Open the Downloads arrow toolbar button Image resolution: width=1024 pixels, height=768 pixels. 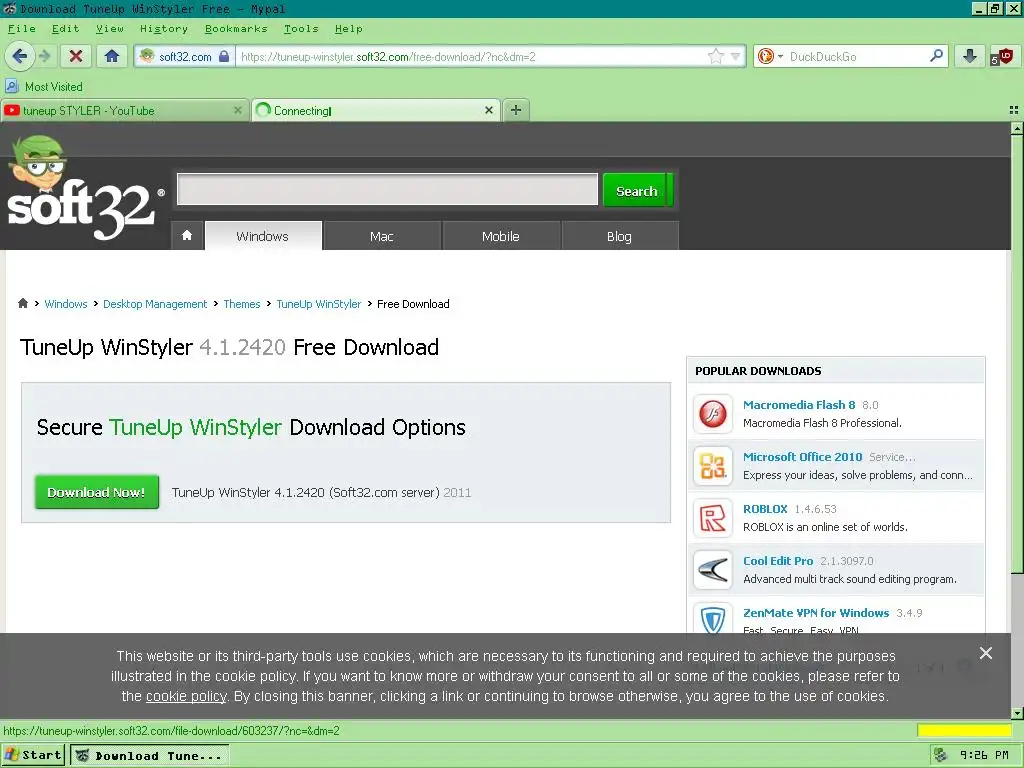point(970,56)
